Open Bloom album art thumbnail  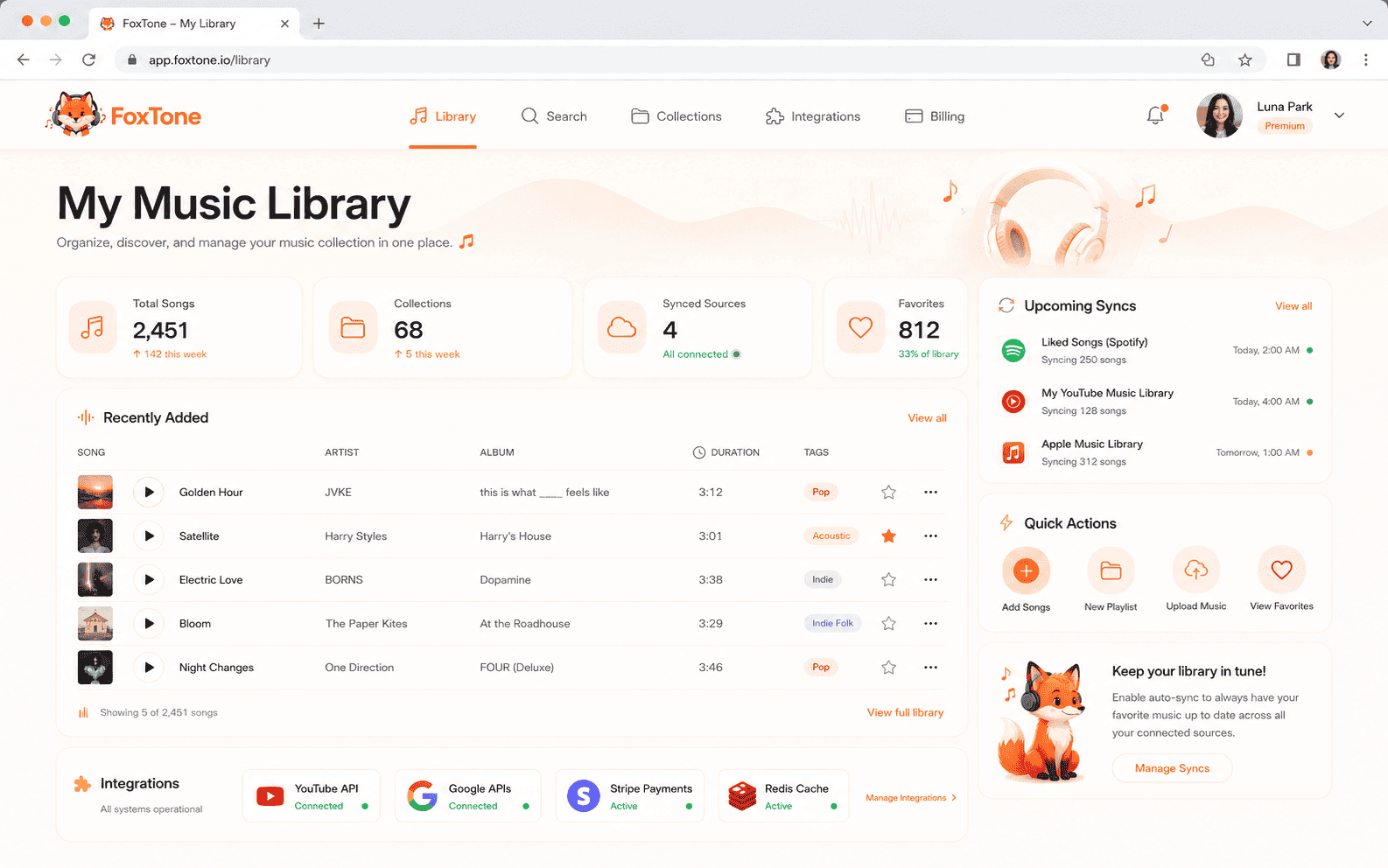(95, 623)
